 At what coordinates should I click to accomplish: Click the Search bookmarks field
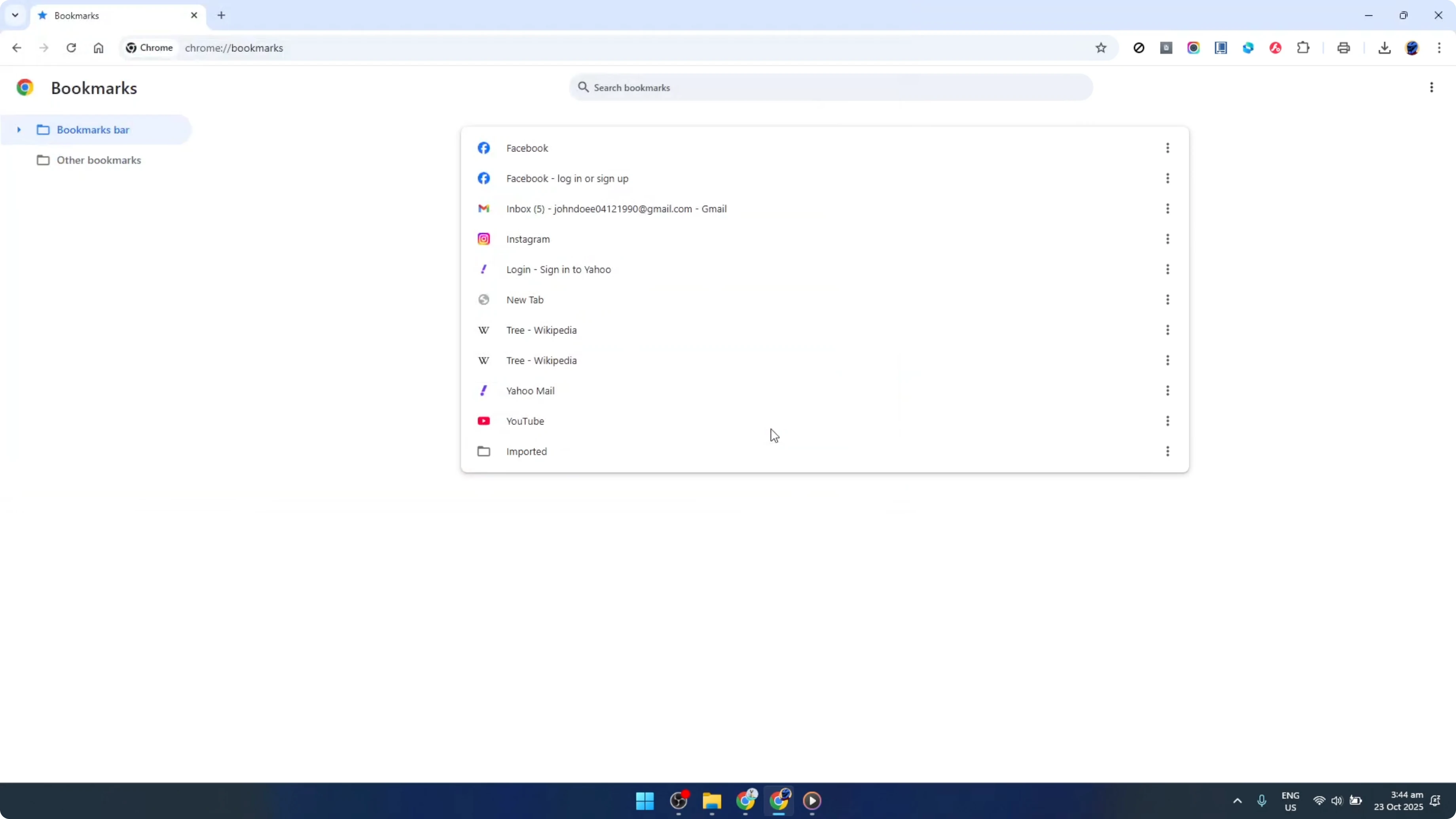(x=831, y=87)
